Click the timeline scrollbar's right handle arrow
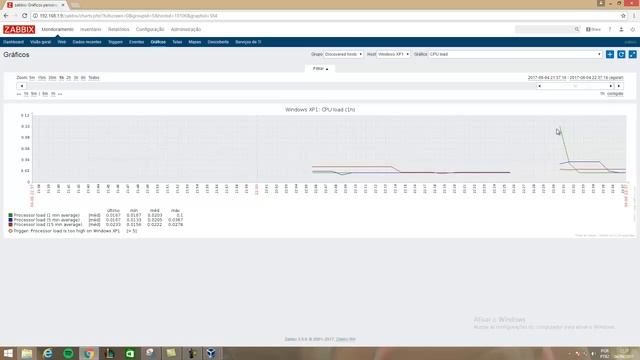 click(x=611, y=86)
